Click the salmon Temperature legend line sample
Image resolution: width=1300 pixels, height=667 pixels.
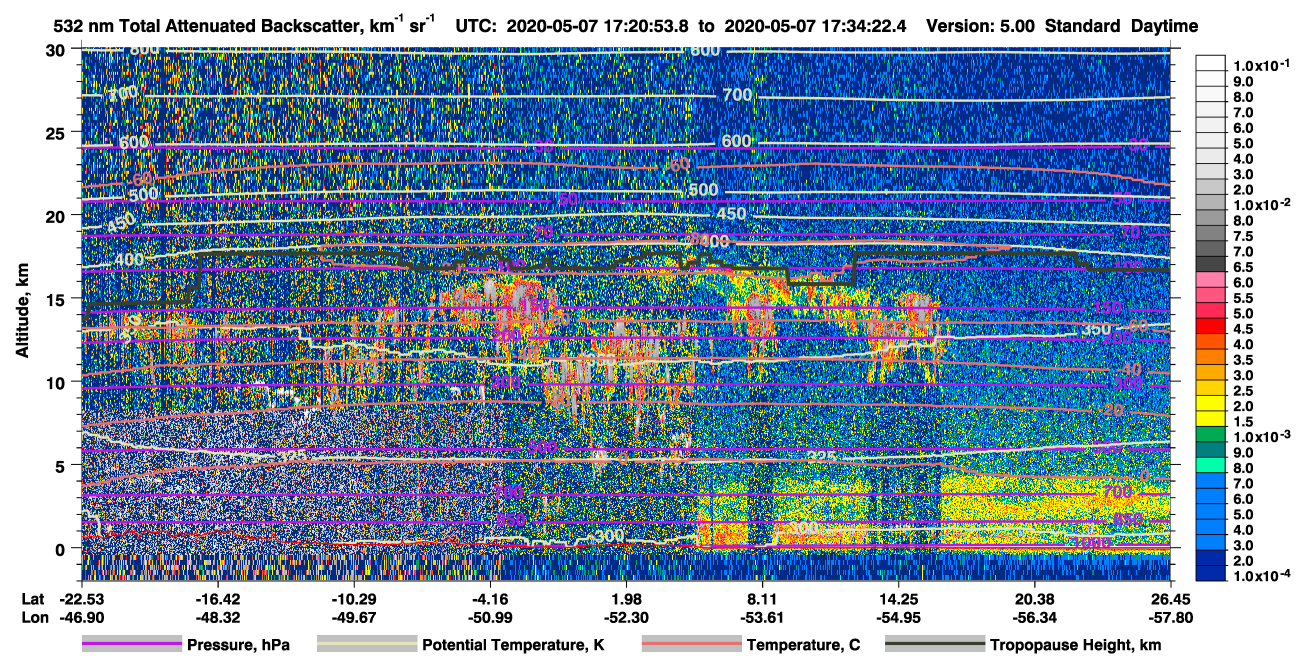tap(690, 645)
